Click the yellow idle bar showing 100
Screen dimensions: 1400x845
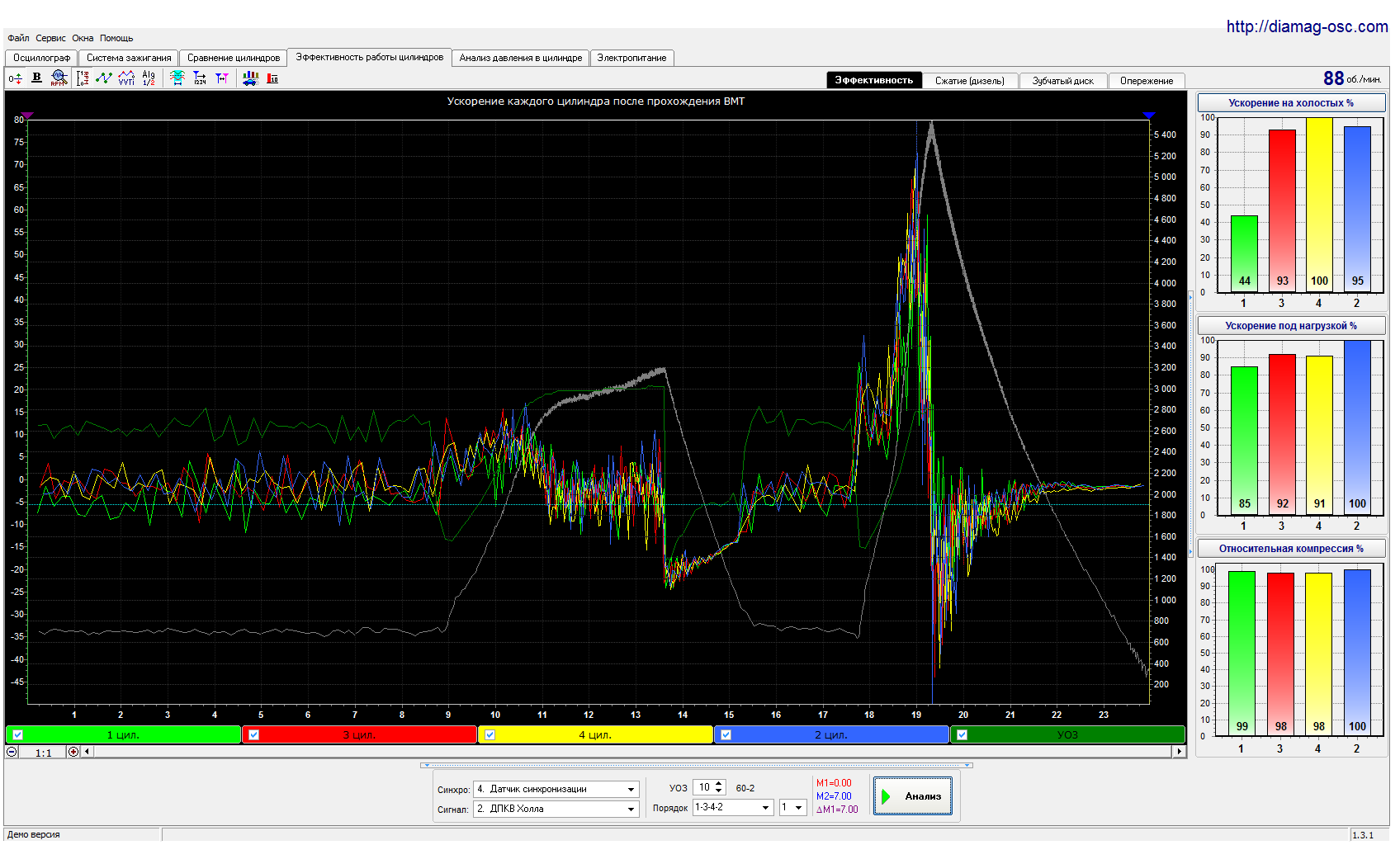pos(1319,204)
